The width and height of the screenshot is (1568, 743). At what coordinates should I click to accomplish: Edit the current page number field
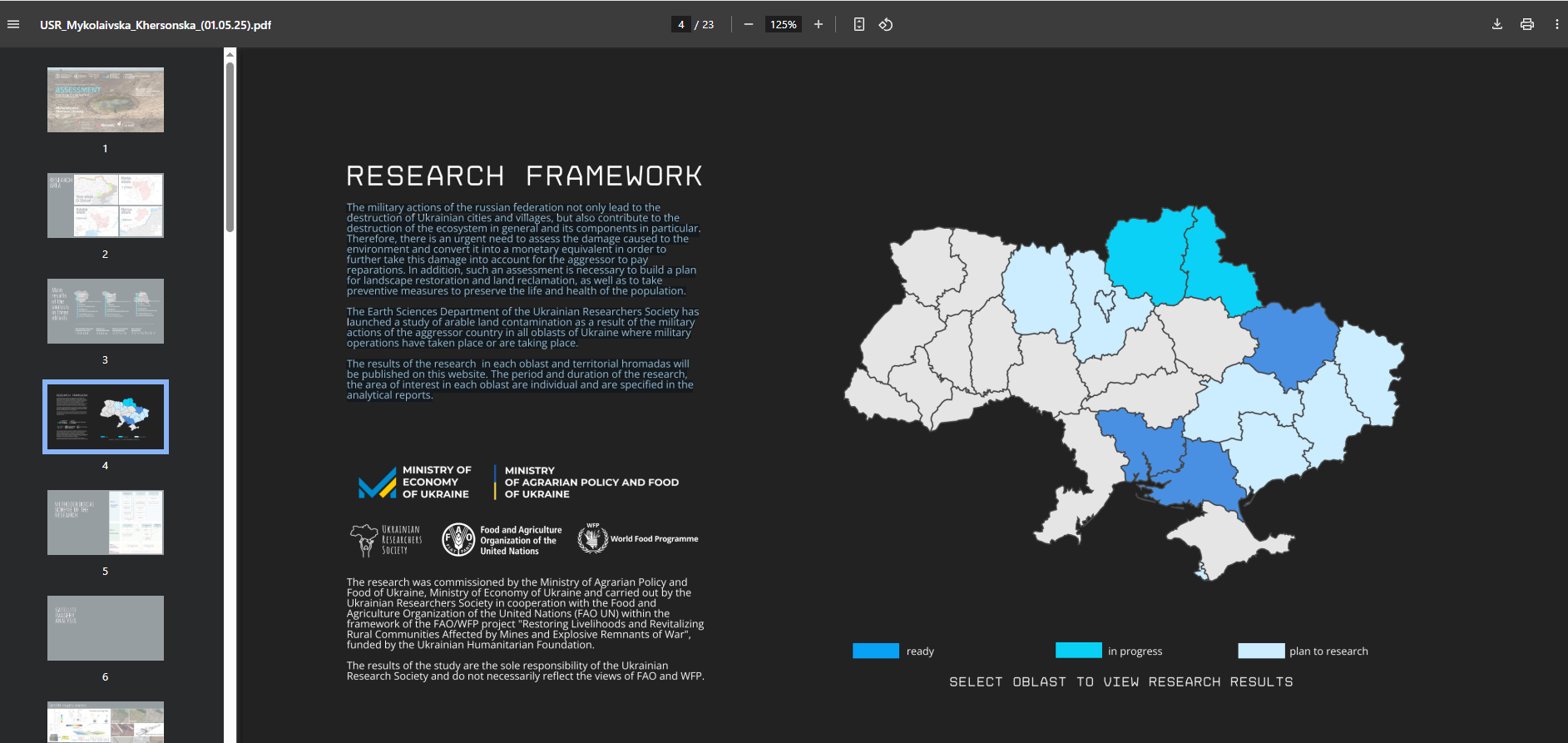[681, 24]
